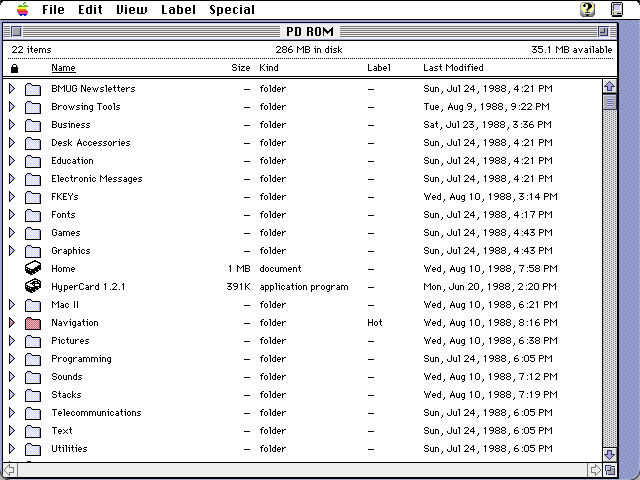640x480 pixels.
Task: Select the red Navigation folder icon
Action: (x=33, y=323)
